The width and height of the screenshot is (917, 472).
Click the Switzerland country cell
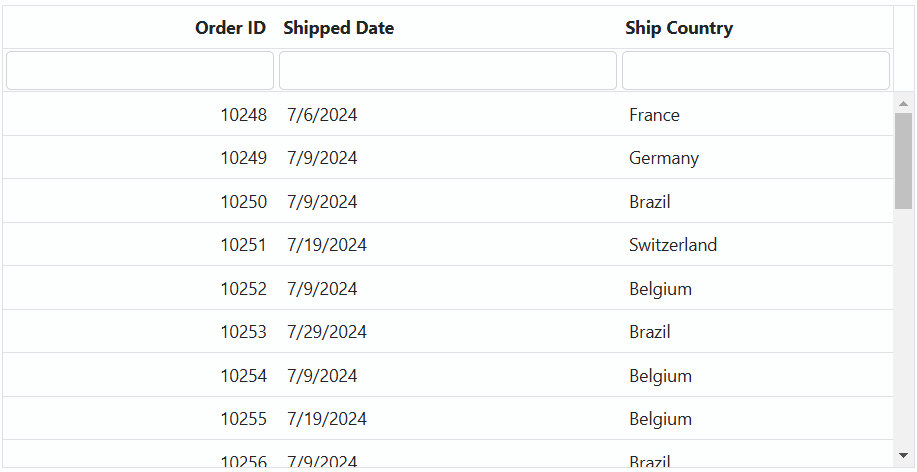point(756,244)
